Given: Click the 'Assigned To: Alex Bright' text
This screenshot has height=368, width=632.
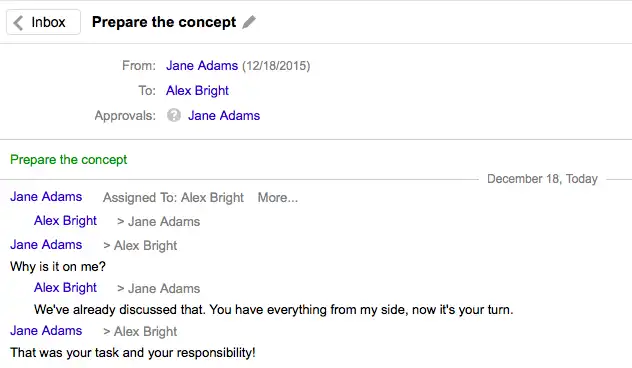Looking at the screenshot, I should coord(173,198).
